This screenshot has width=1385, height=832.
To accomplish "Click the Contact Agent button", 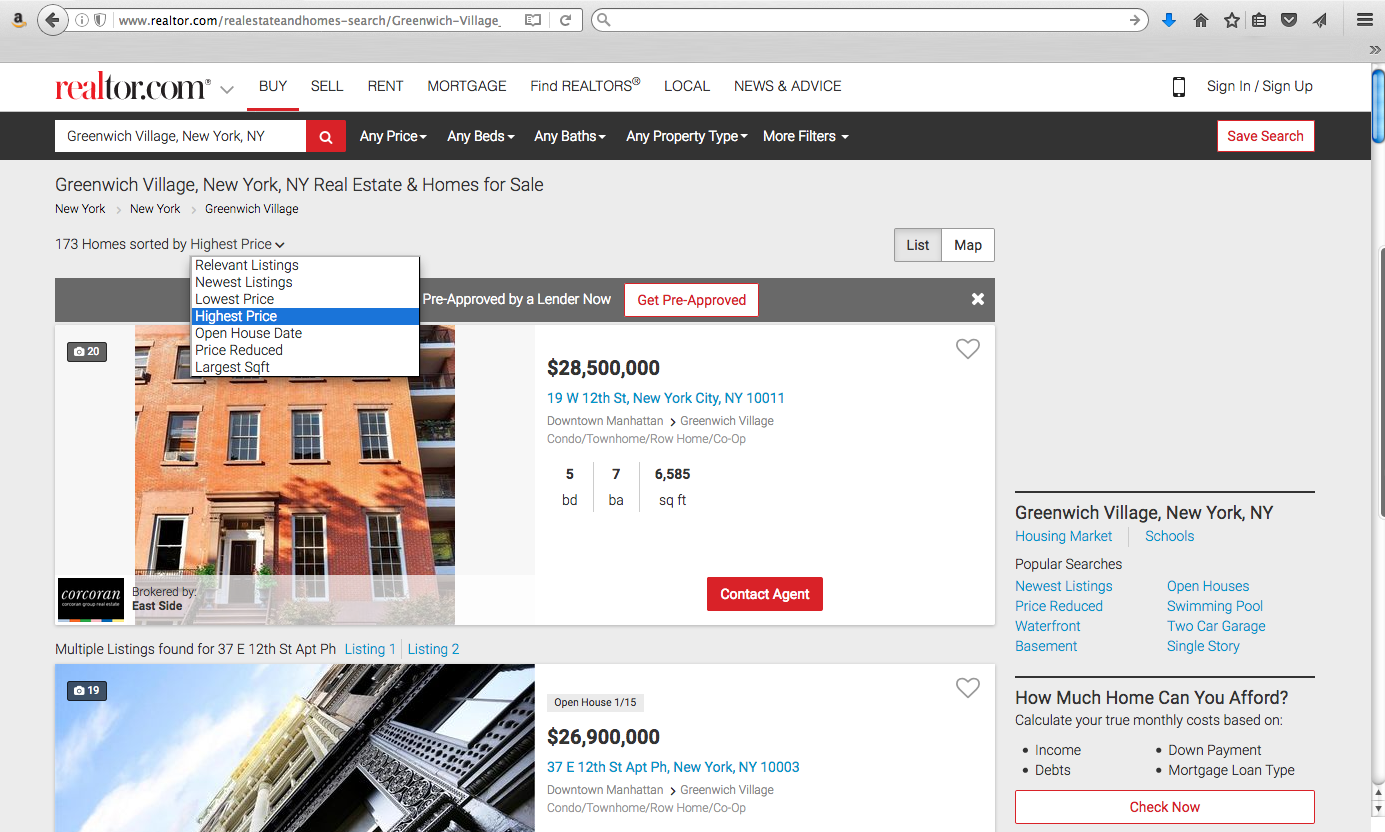I will (x=764, y=594).
